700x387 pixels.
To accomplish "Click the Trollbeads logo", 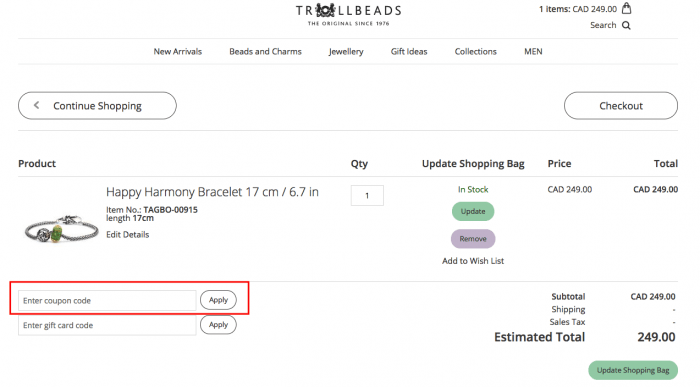I will [348, 14].
